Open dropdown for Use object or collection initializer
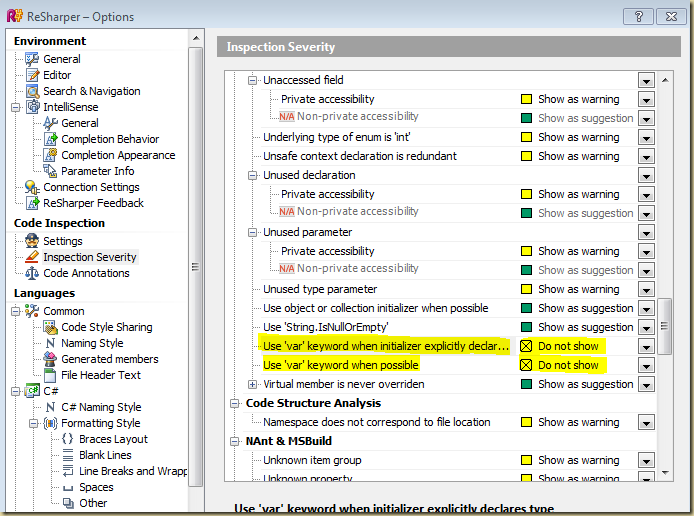 646,308
